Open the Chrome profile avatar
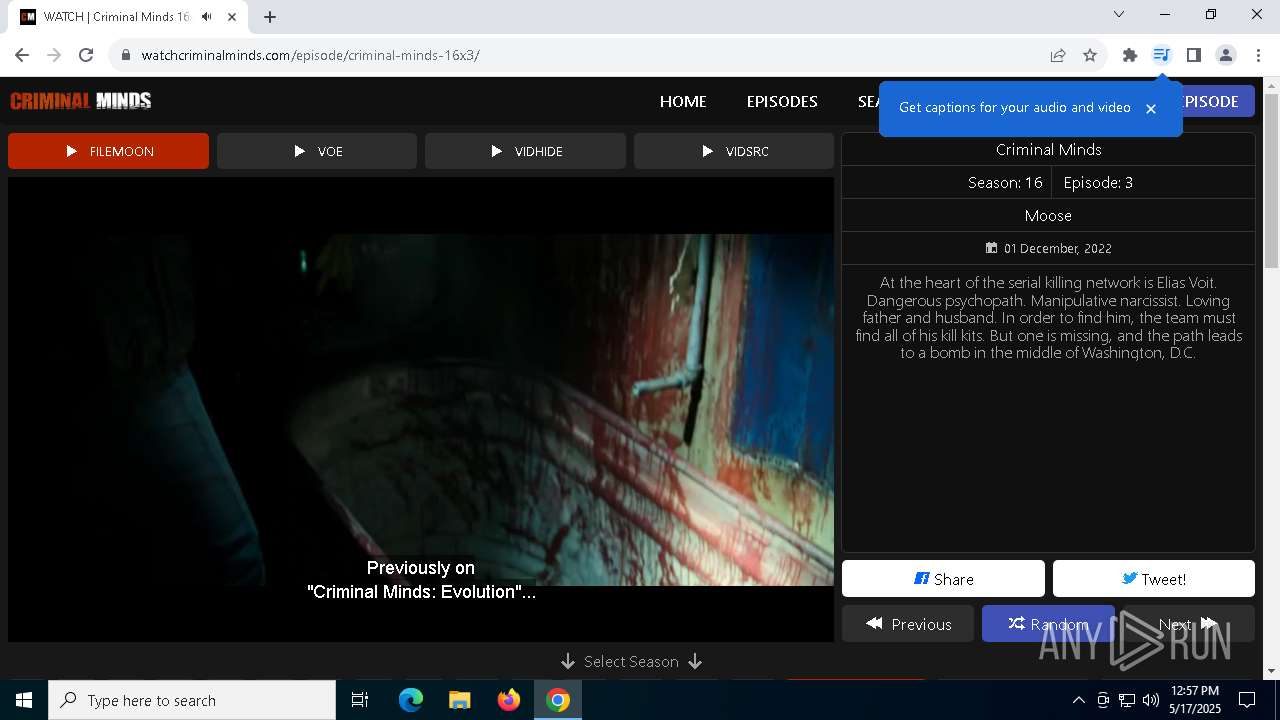This screenshot has height=720, width=1280. click(1225, 55)
